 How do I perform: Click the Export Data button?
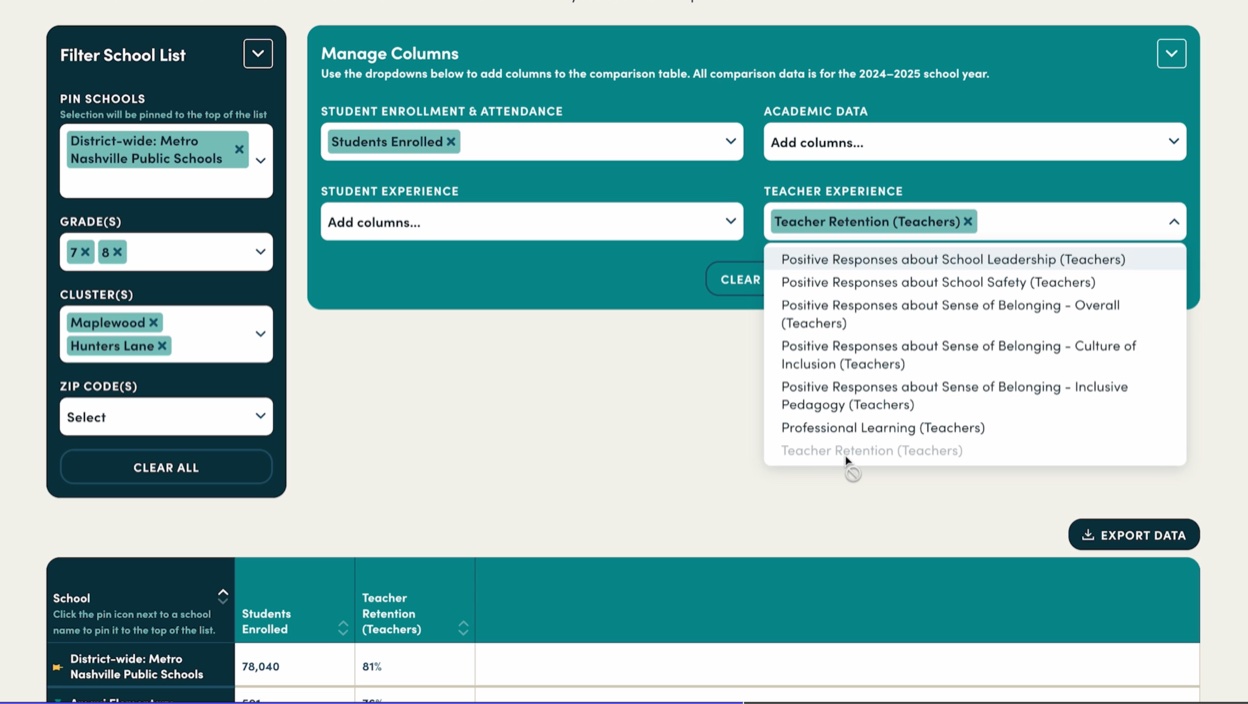1134,535
